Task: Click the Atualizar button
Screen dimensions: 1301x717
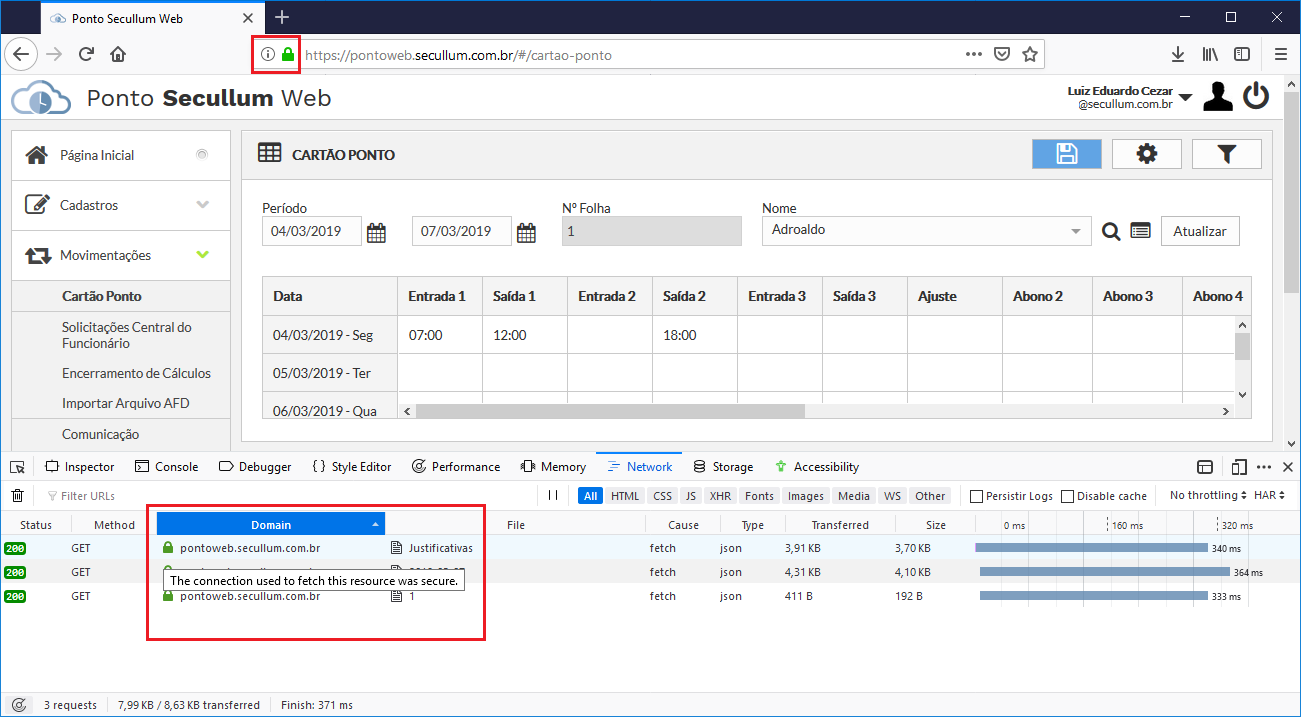Action: point(1199,231)
